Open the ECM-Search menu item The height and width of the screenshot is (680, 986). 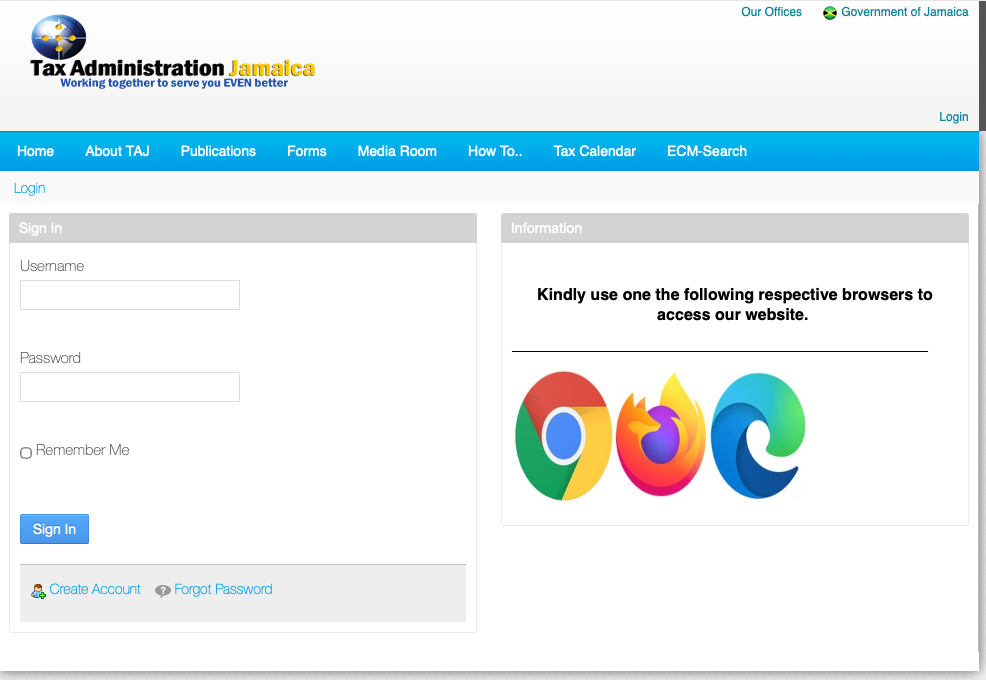707,151
